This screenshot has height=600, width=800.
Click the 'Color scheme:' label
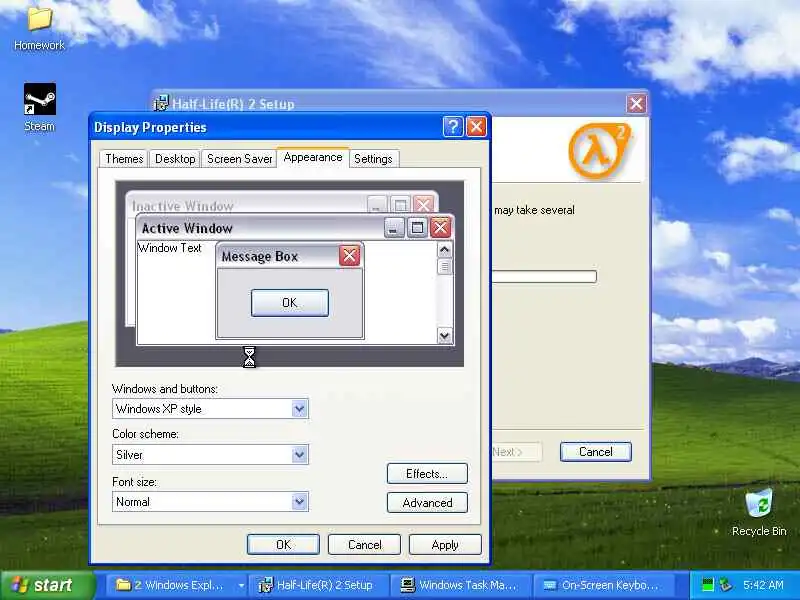click(145, 434)
